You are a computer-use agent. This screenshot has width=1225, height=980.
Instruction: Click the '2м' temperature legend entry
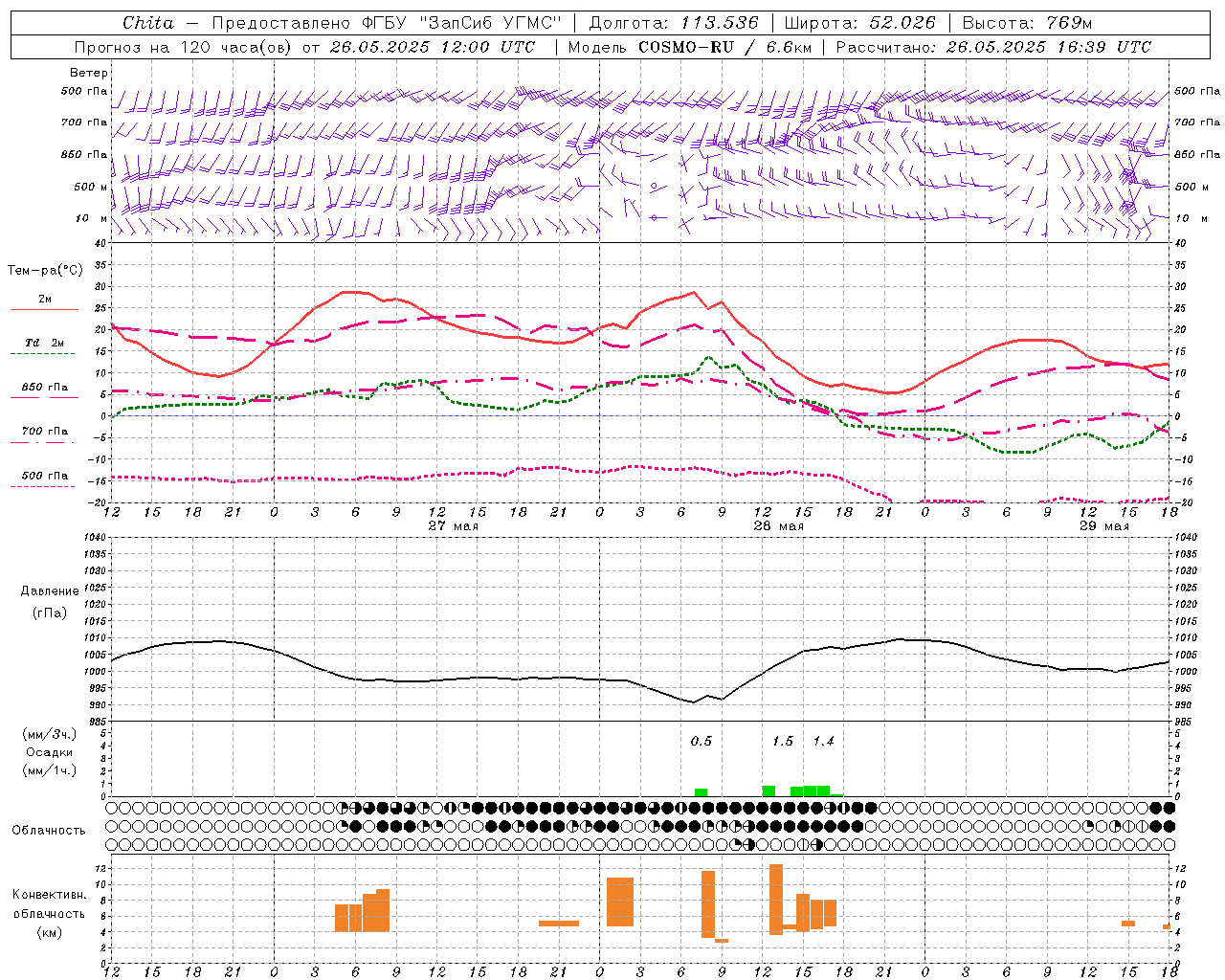45,300
